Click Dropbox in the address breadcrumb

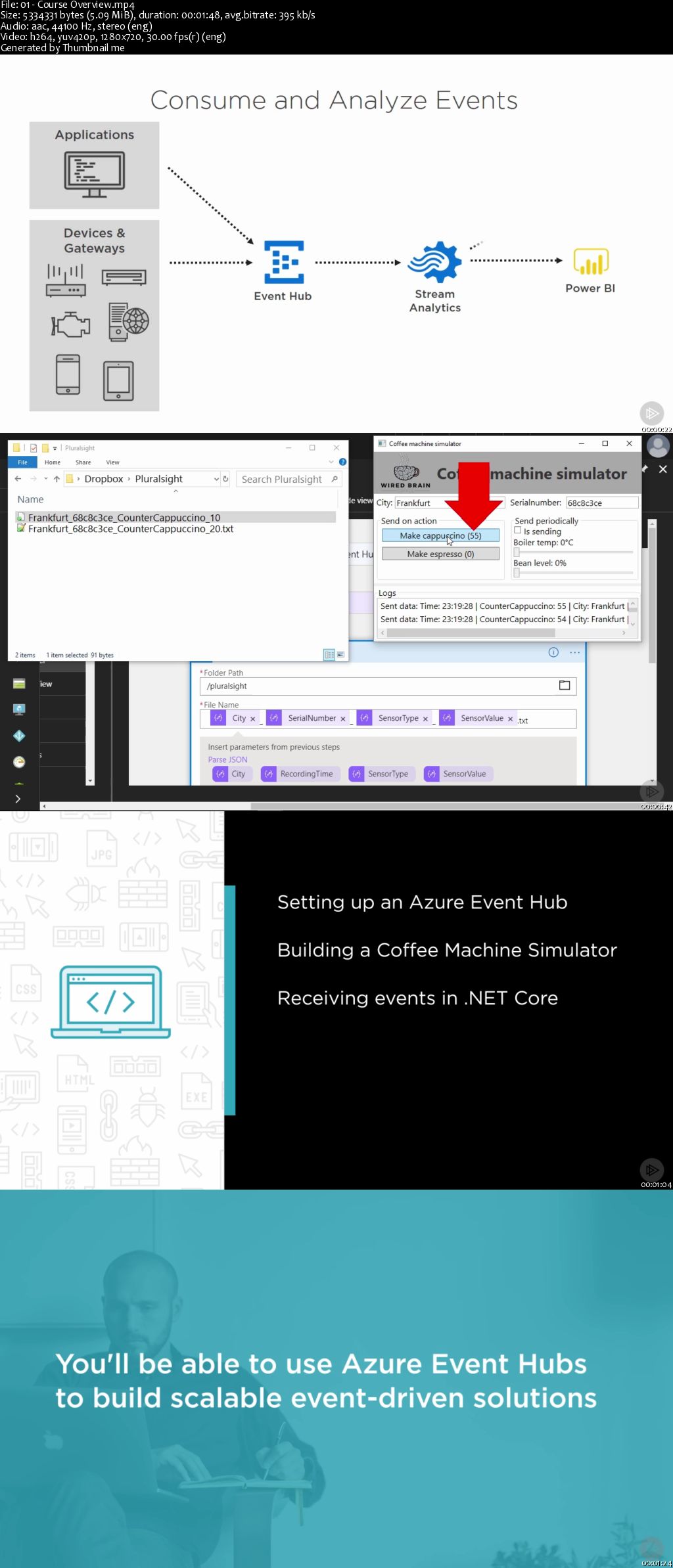click(104, 479)
